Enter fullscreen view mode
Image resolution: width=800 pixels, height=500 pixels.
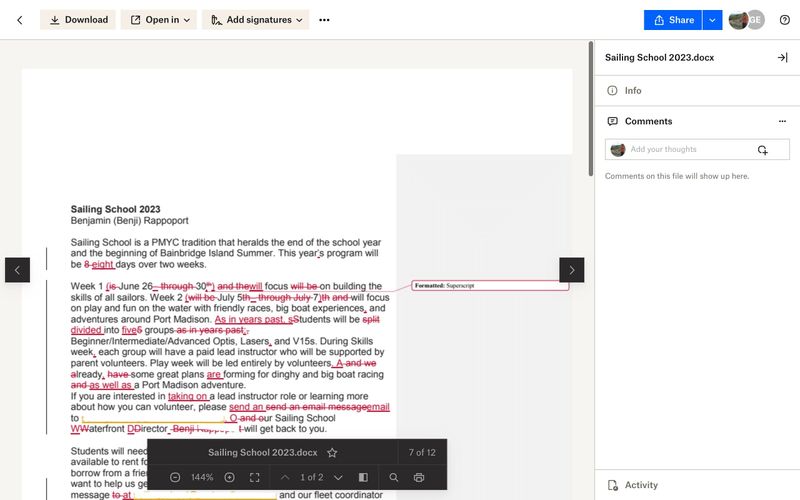(255, 478)
